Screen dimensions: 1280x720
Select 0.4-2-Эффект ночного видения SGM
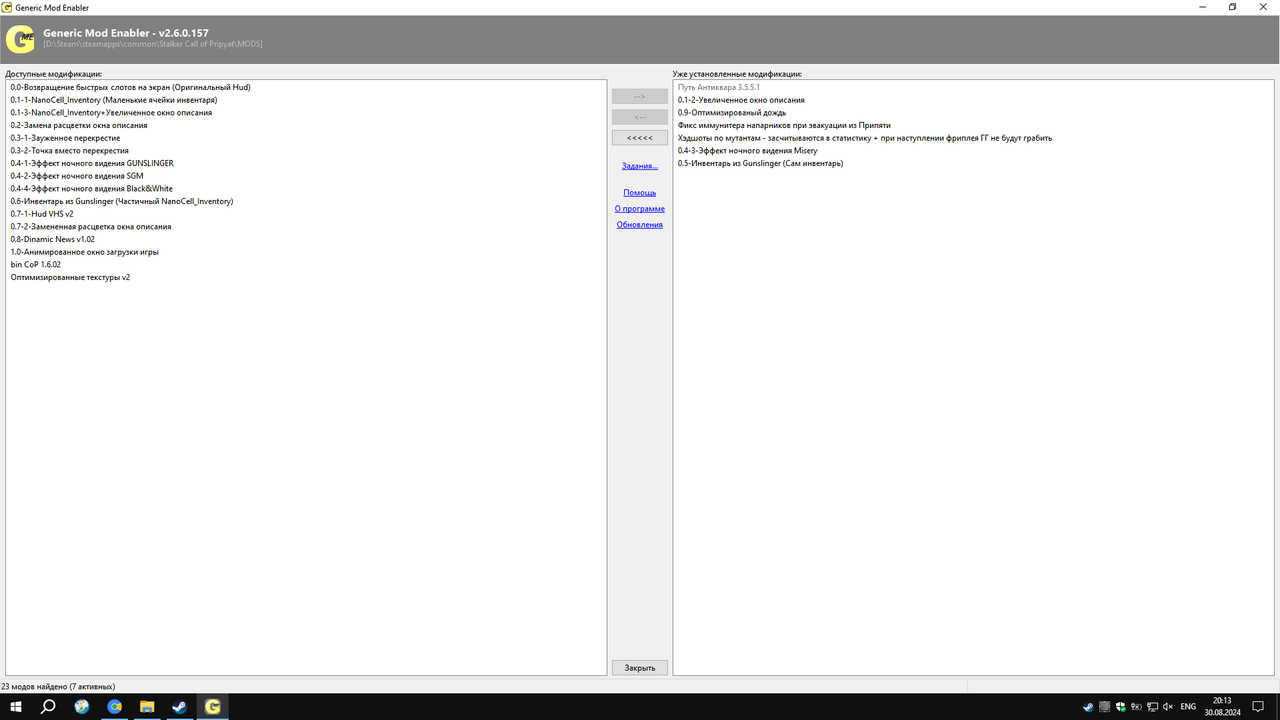point(77,176)
